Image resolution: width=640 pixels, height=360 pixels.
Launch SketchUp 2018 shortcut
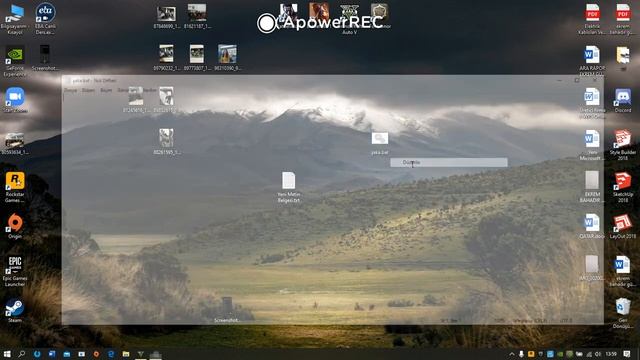click(623, 187)
